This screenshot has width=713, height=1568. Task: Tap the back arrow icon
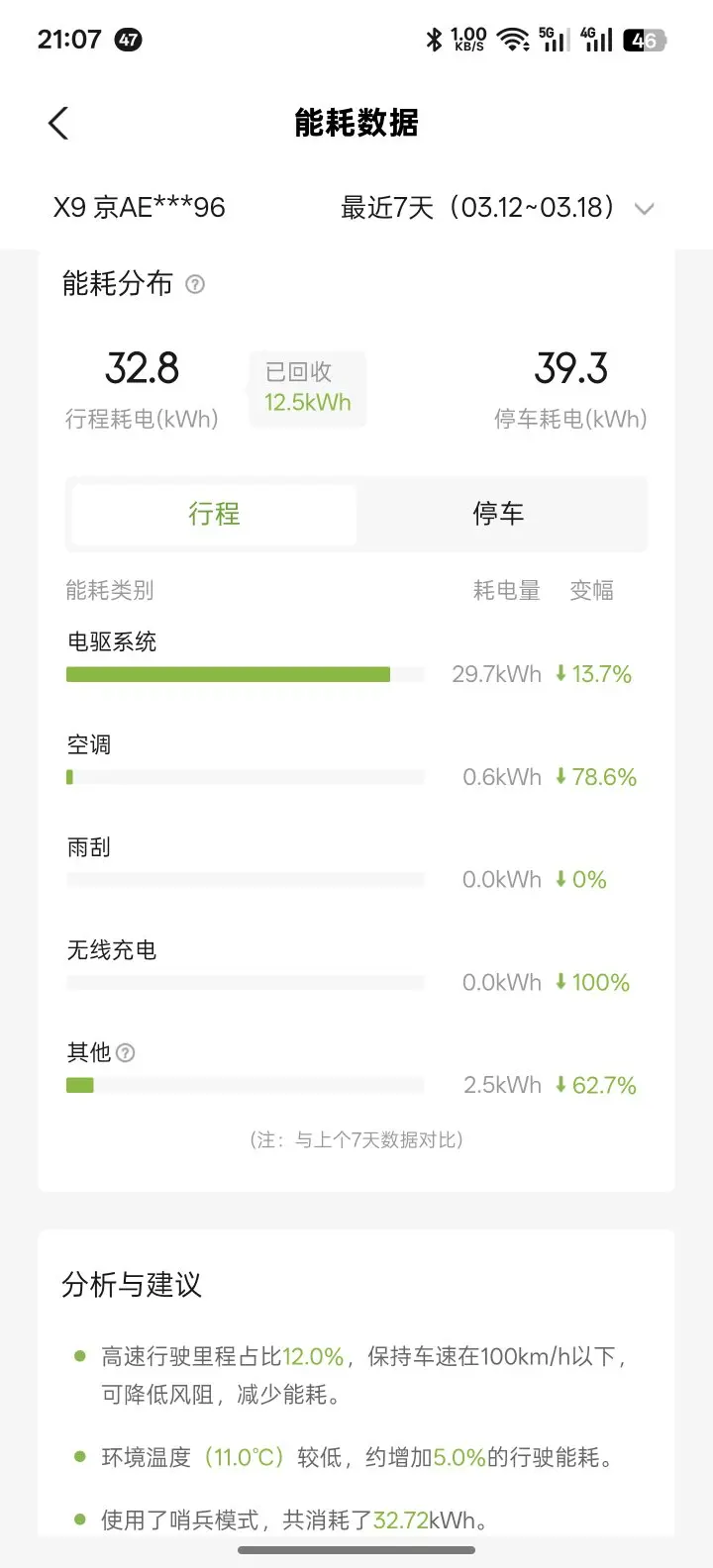click(x=58, y=124)
